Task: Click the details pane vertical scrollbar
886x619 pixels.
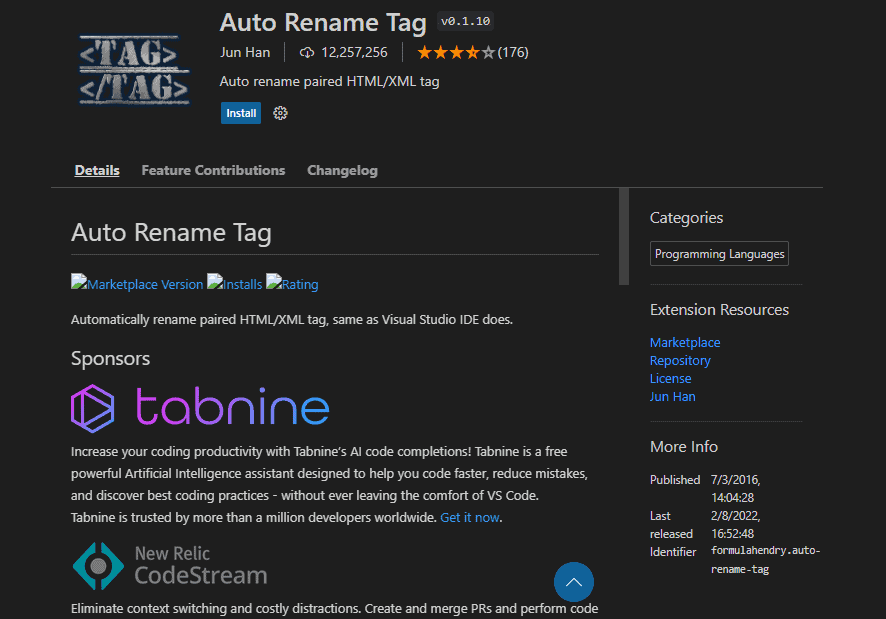Action: click(624, 236)
